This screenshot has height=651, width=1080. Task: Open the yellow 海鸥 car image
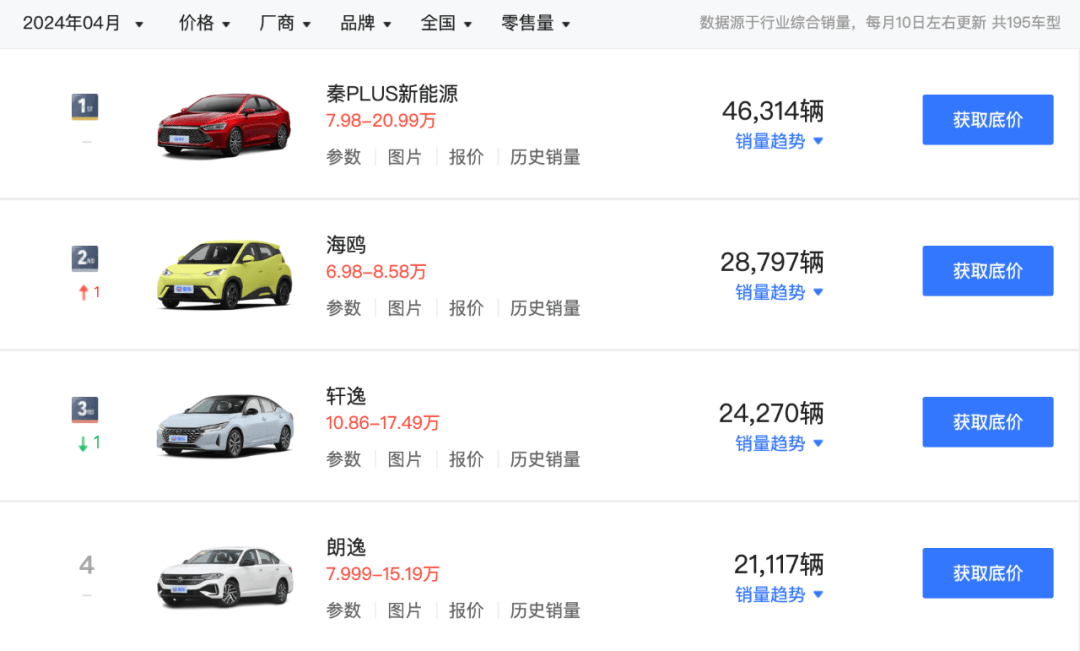[x=224, y=274]
